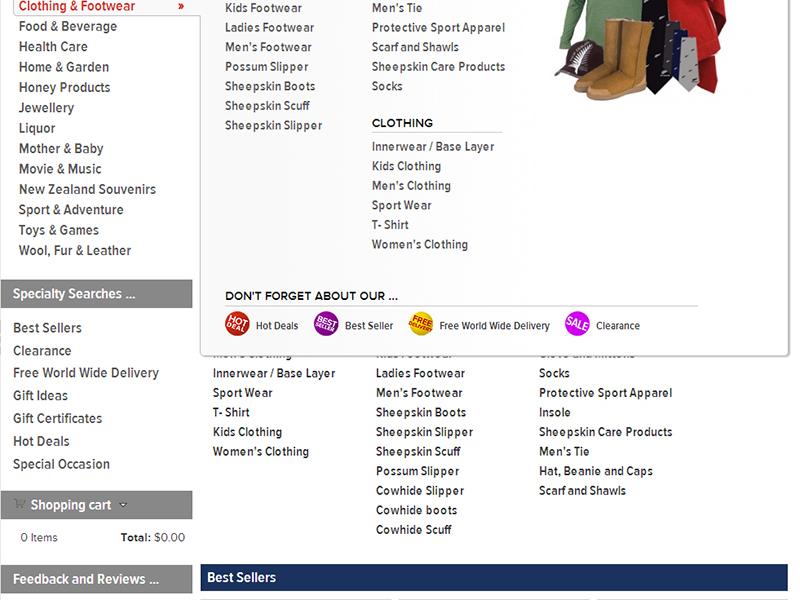800x600 pixels.
Task: Click the Cowhide boots link
Action: click(416, 510)
